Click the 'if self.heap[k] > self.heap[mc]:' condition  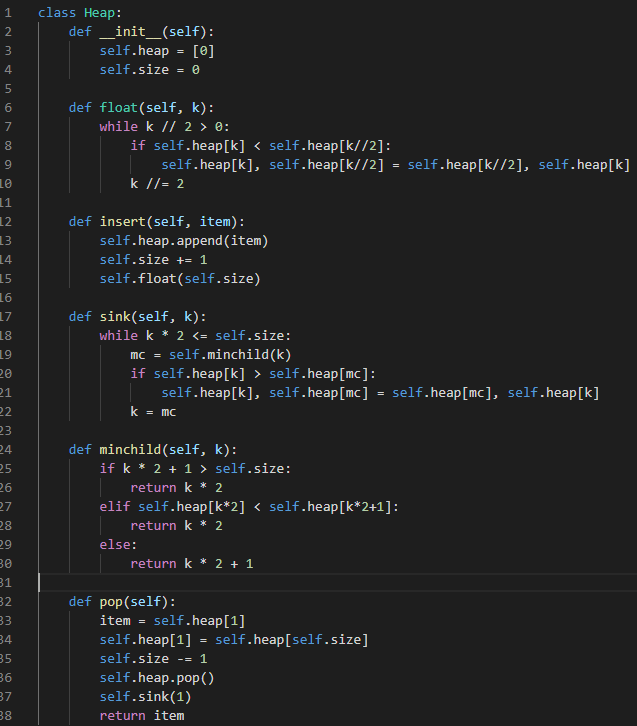coord(253,374)
